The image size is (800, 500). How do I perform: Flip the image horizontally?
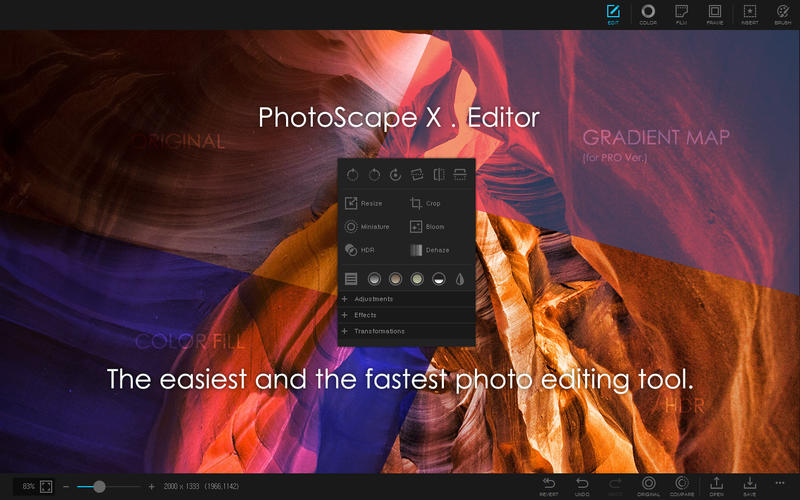point(439,175)
